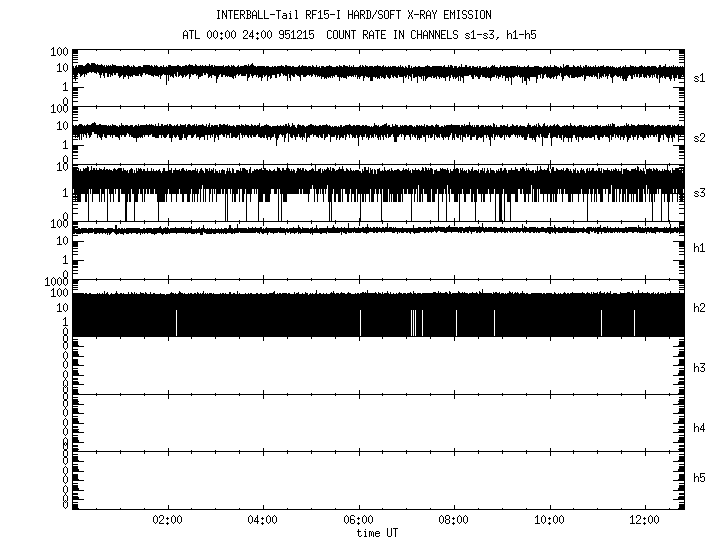Click the first white data gap in h2

(x=176, y=323)
